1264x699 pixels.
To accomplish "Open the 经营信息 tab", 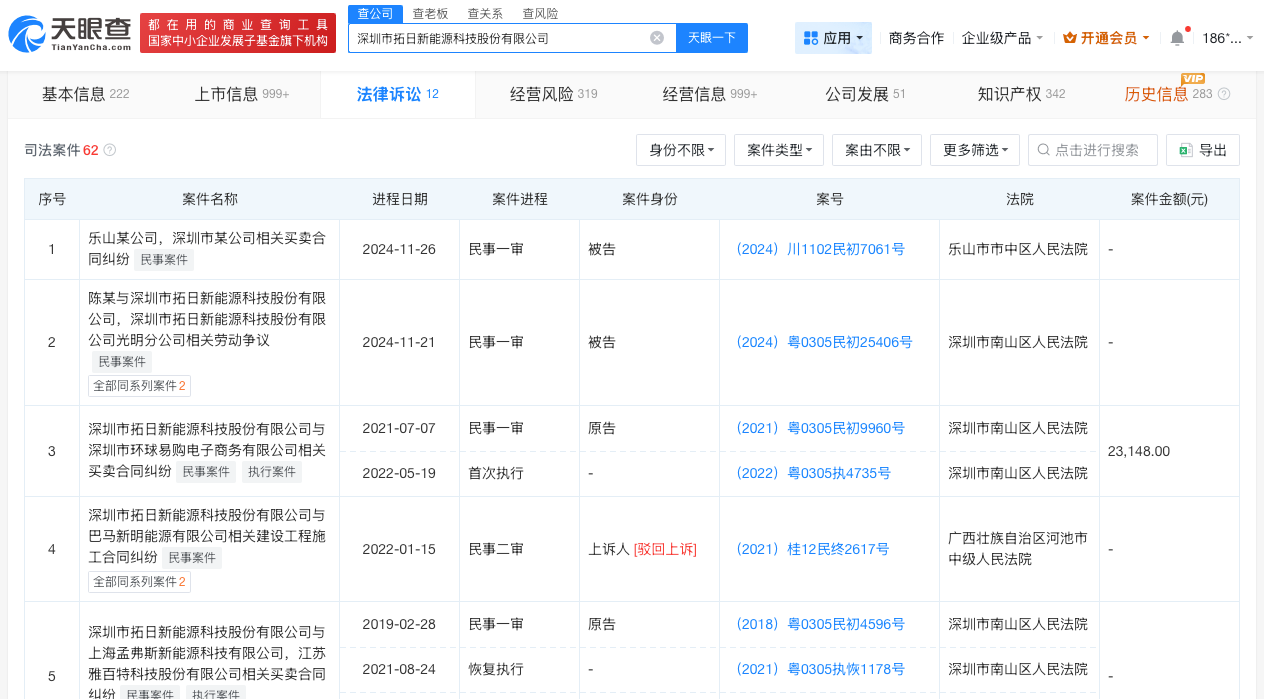I will (710, 94).
